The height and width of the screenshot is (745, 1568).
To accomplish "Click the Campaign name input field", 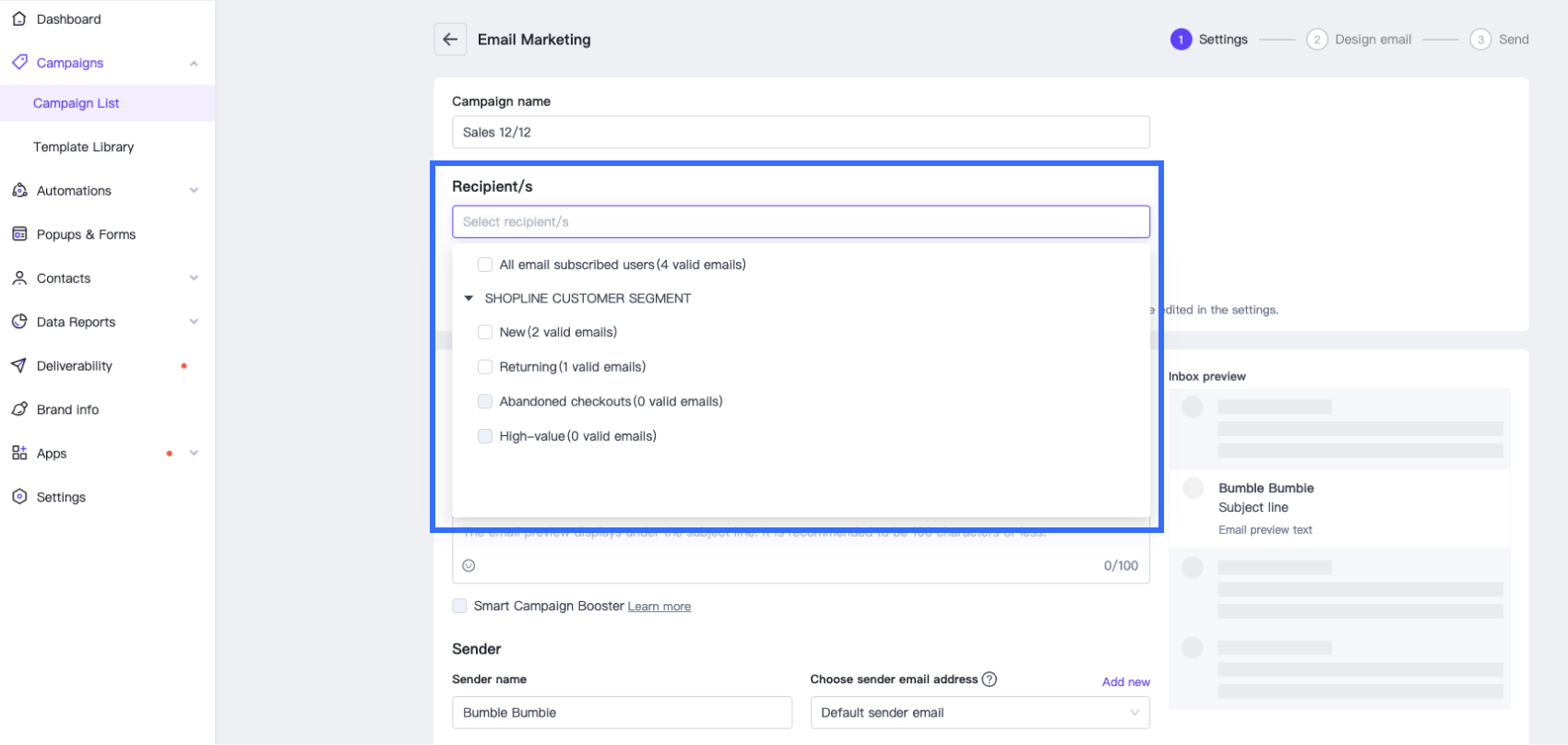I will tap(801, 133).
